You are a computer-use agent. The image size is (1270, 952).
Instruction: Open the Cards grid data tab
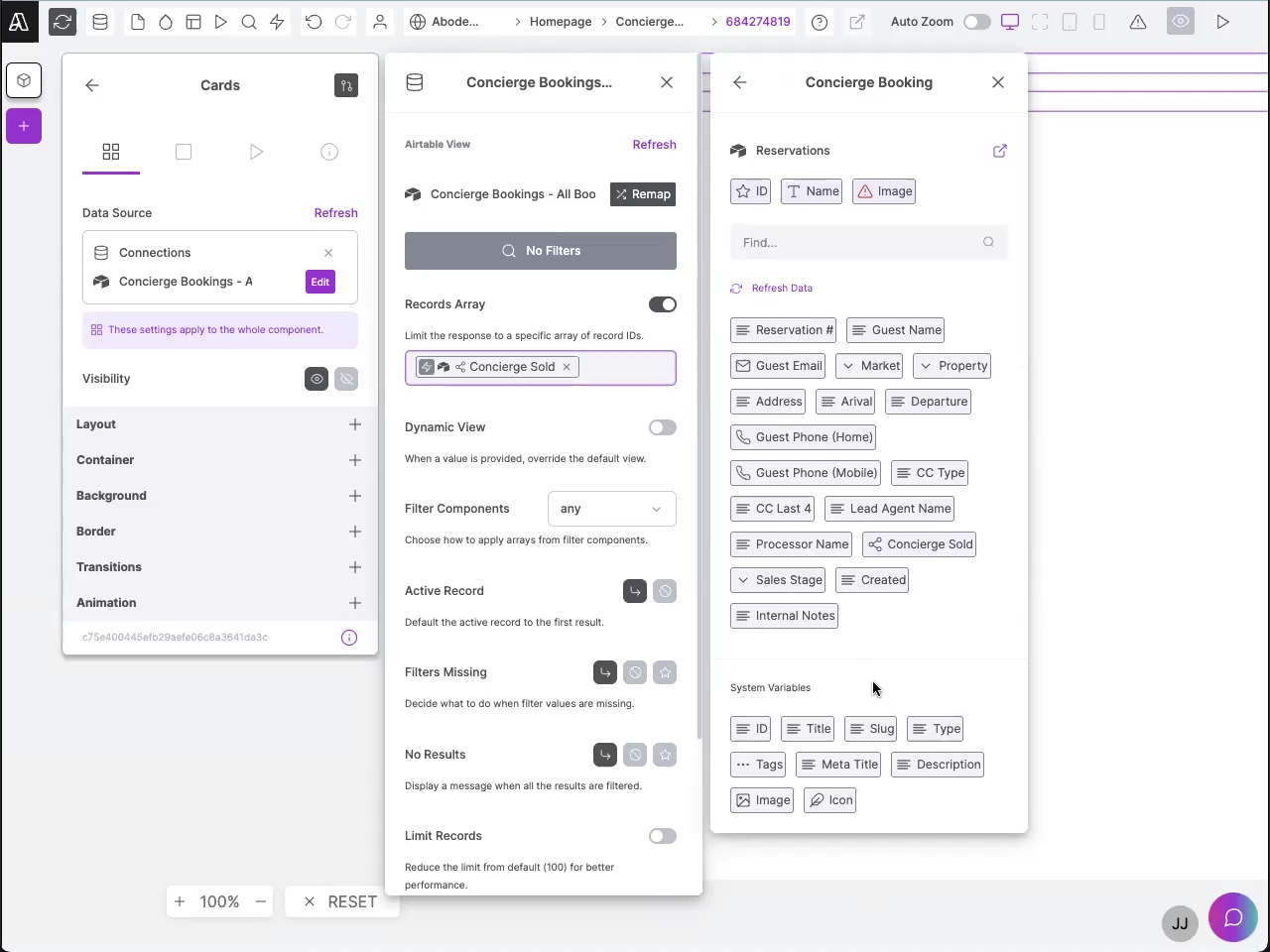point(111,152)
